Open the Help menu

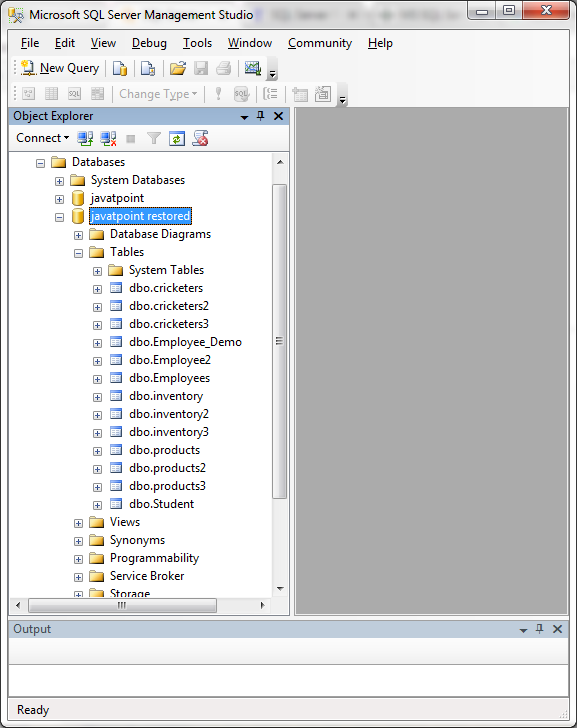380,43
